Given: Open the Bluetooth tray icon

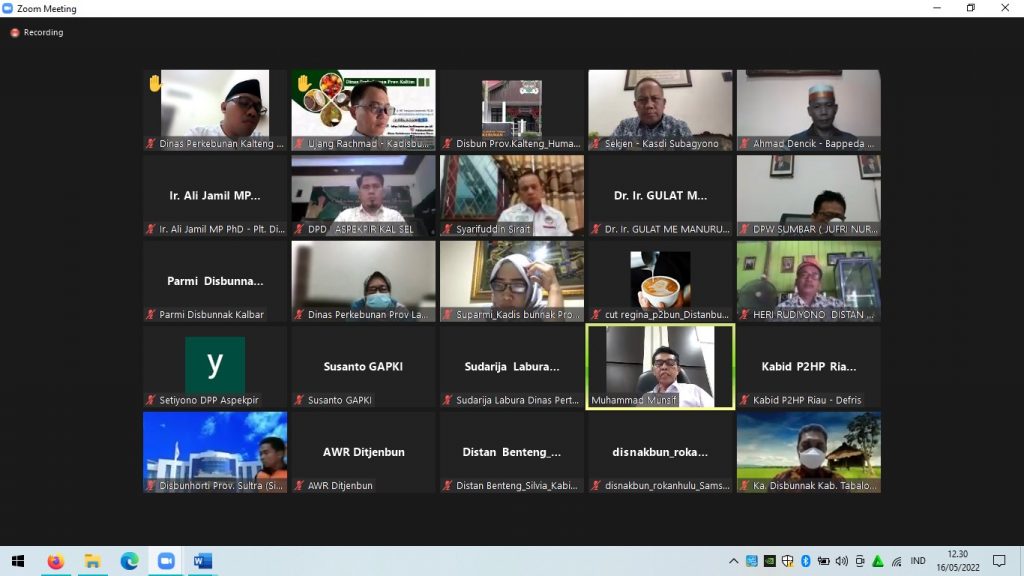Looking at the screenshot, I should [x=805, y=561].
